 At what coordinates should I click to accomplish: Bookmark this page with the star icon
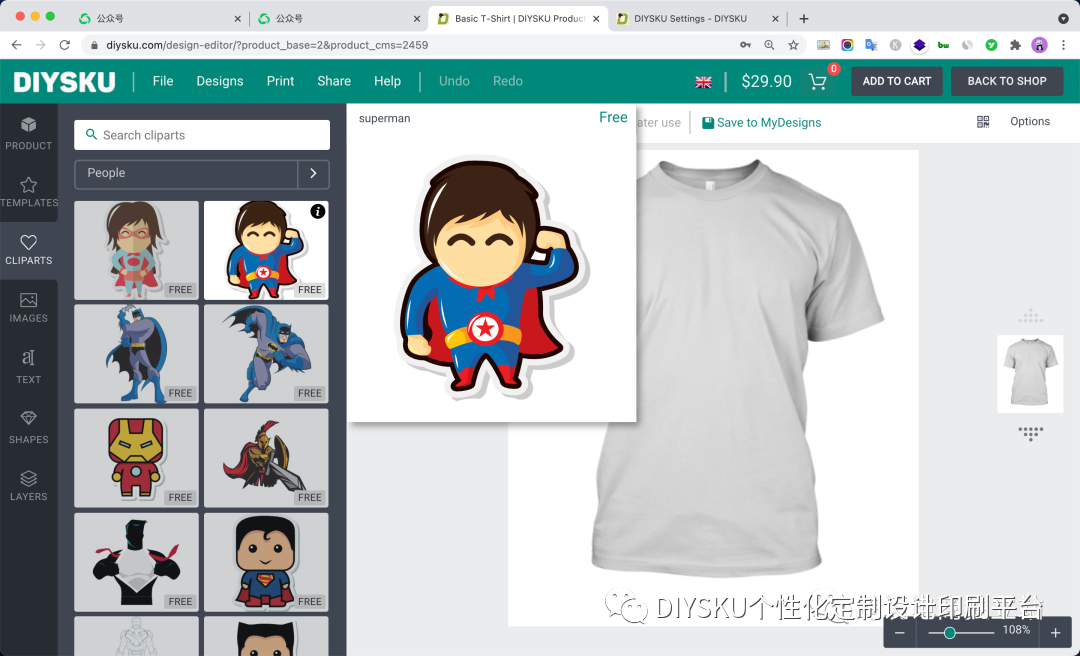click(793, 45)
